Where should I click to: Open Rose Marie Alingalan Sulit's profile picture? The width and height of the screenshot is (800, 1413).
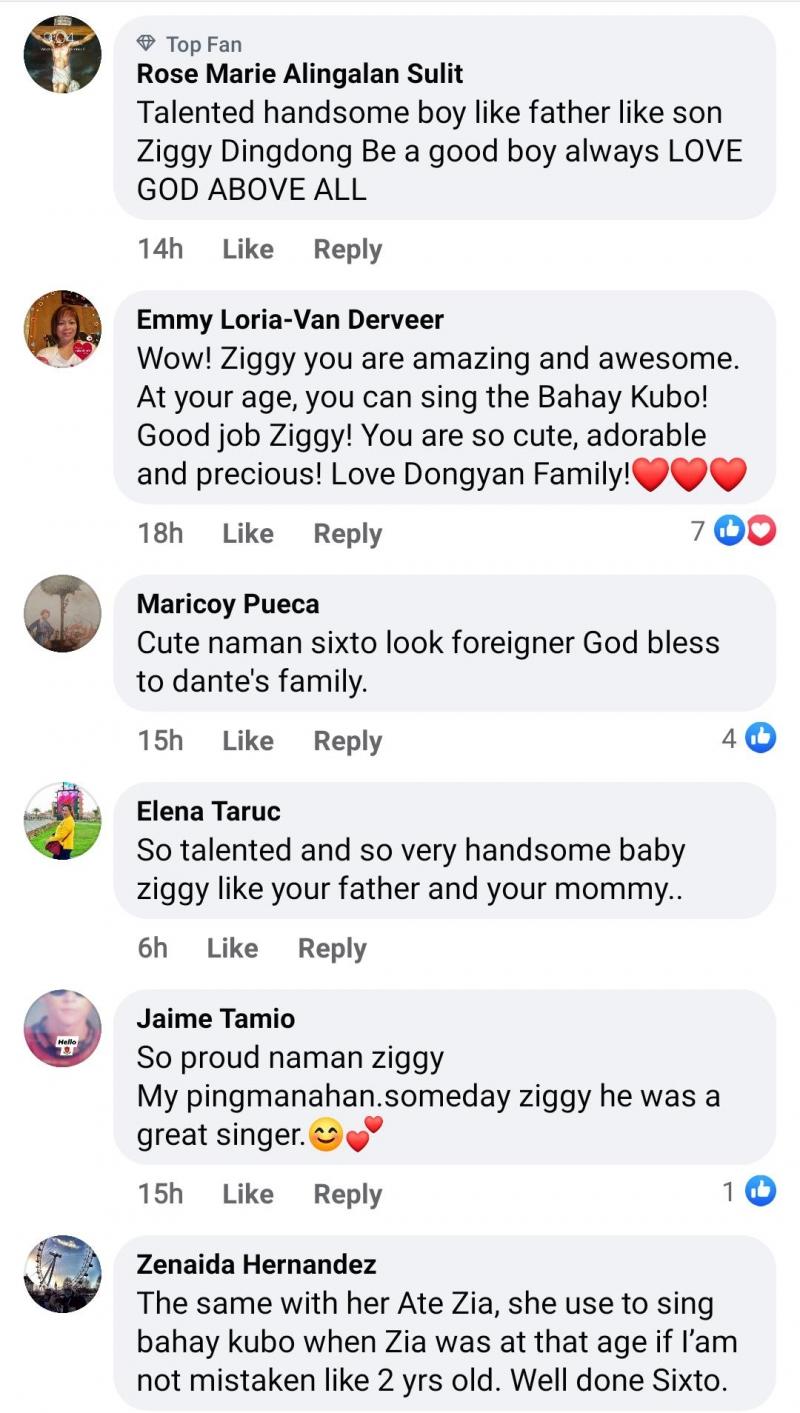click(x=62, y=55)
